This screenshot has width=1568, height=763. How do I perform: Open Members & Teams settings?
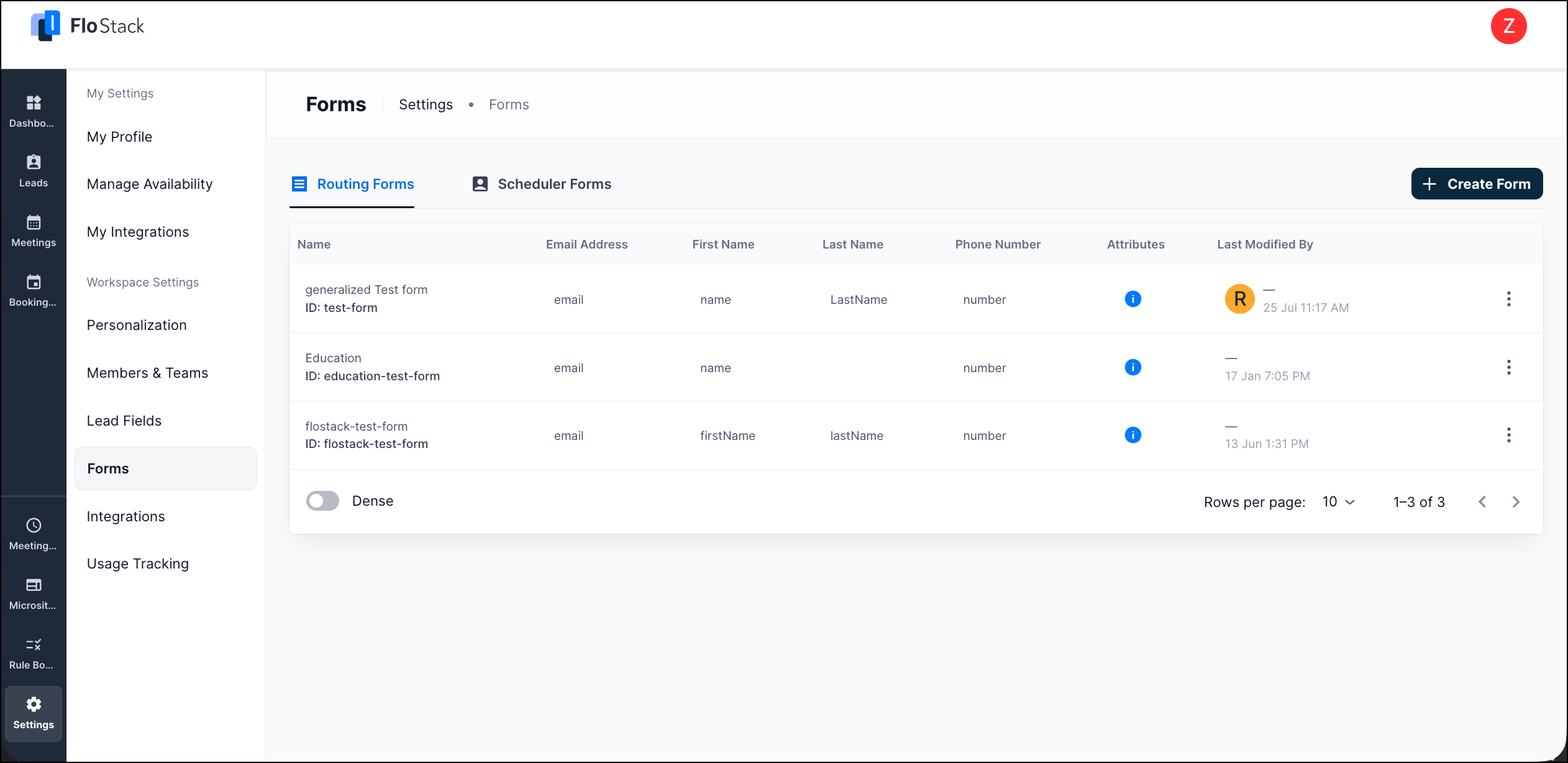click(147, 373)
